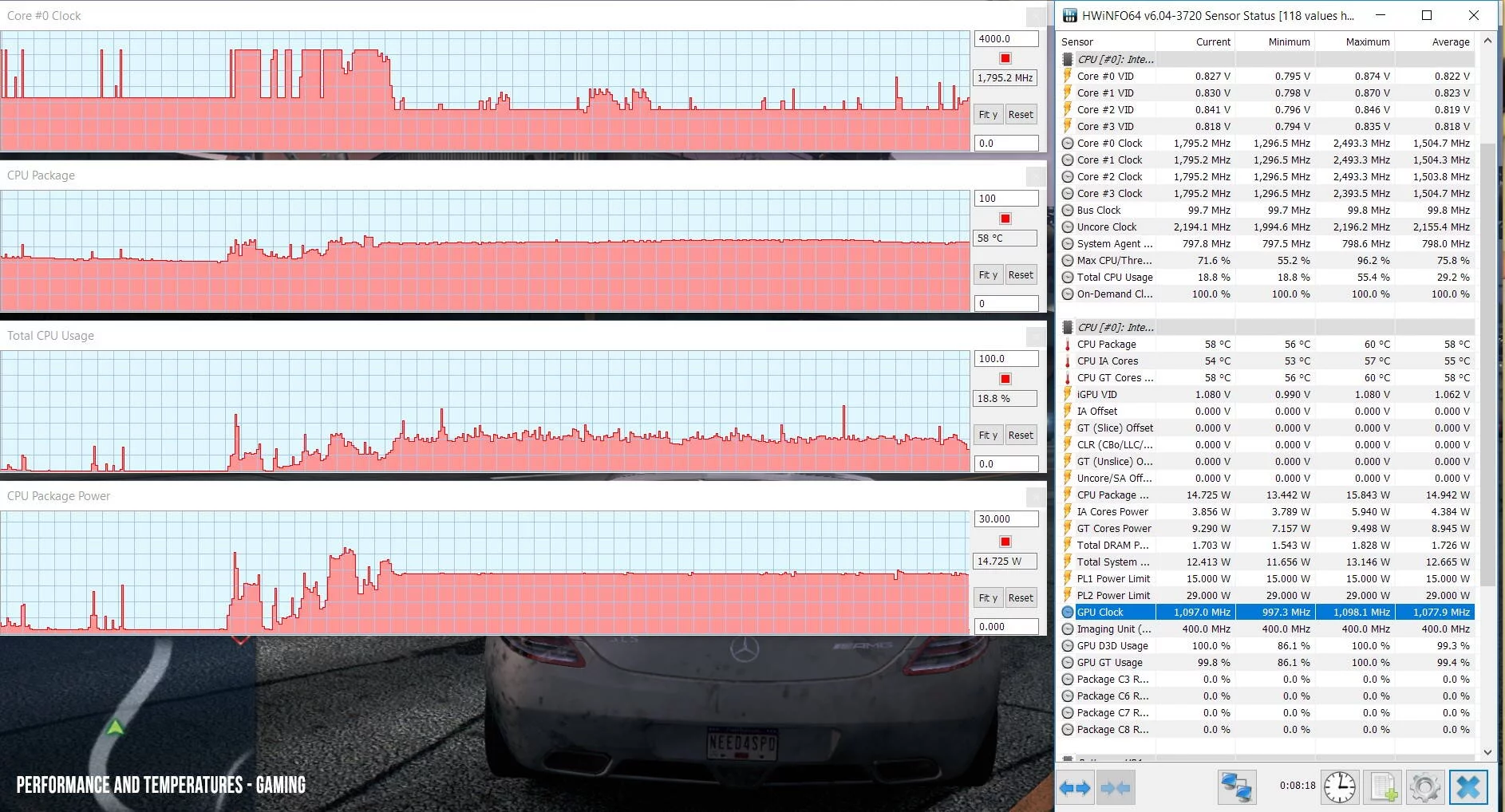Screen dimensions: 1505x812
Task: Click the icon beside Bus Clock row
Action: (1068, 210)
